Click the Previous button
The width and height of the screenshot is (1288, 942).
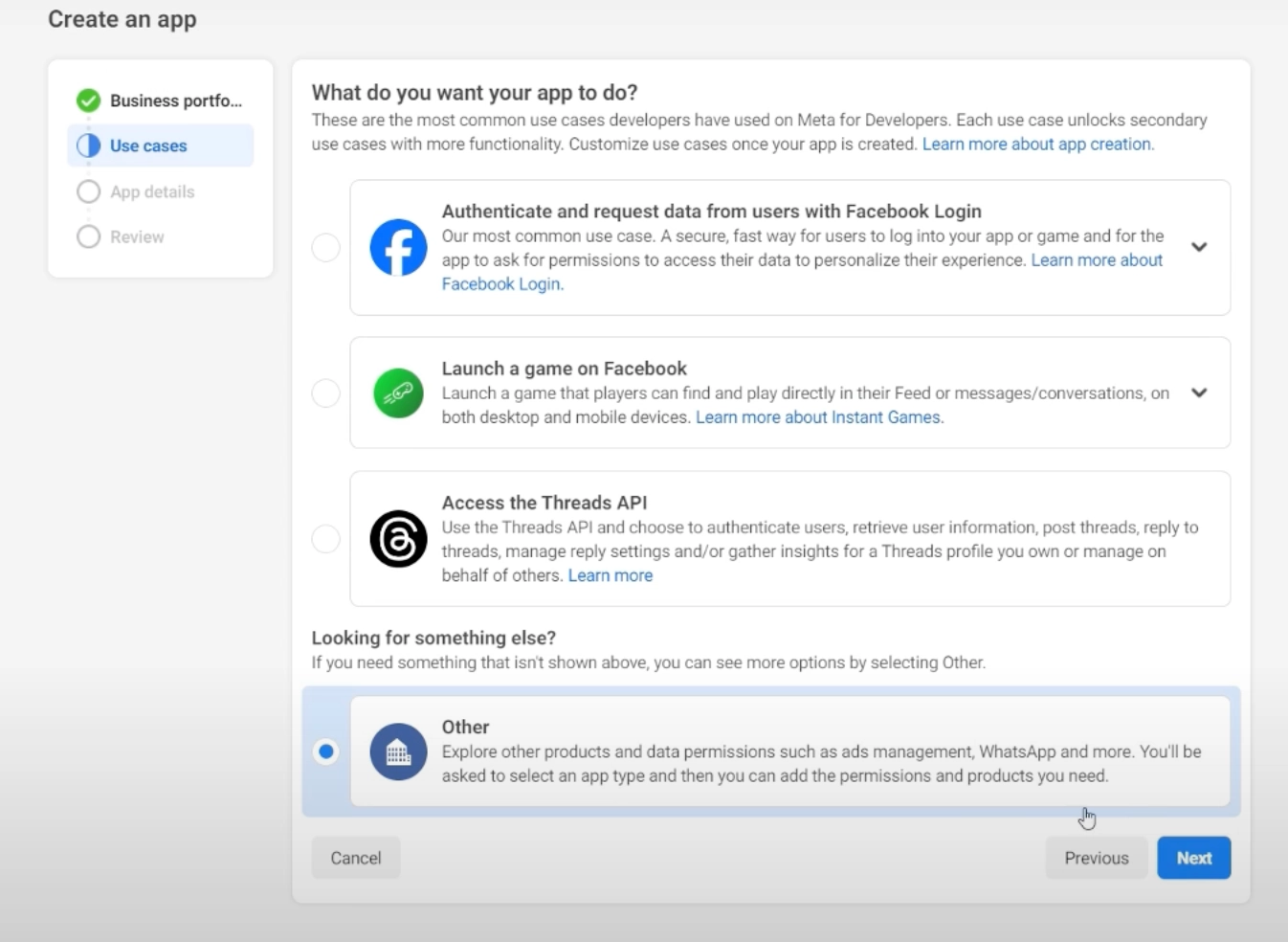[x=1097, y=858]
